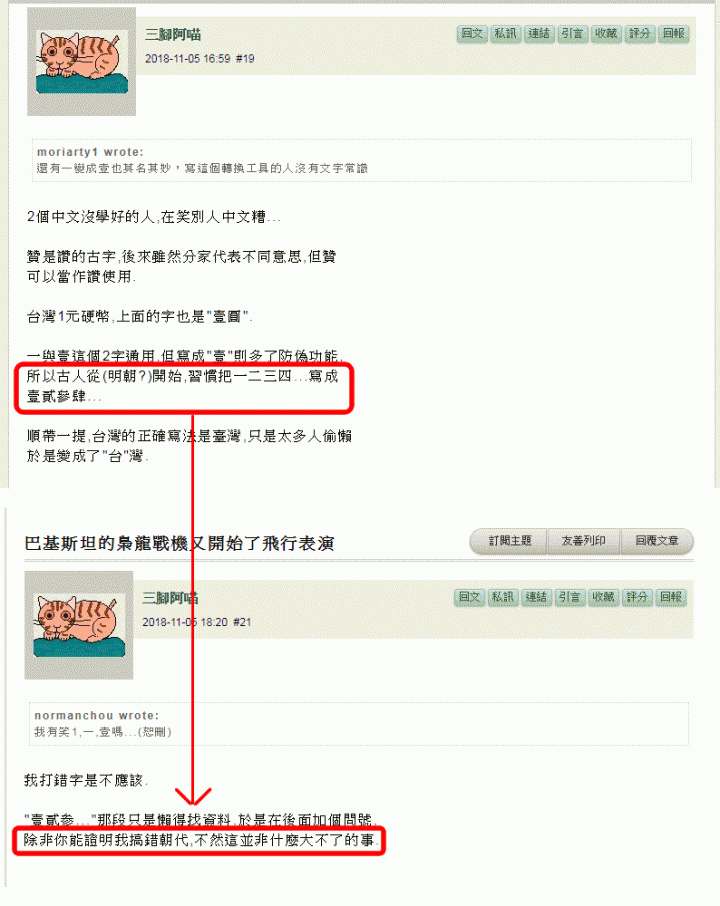Click 收藏 on post #21

tap(603, 597)
